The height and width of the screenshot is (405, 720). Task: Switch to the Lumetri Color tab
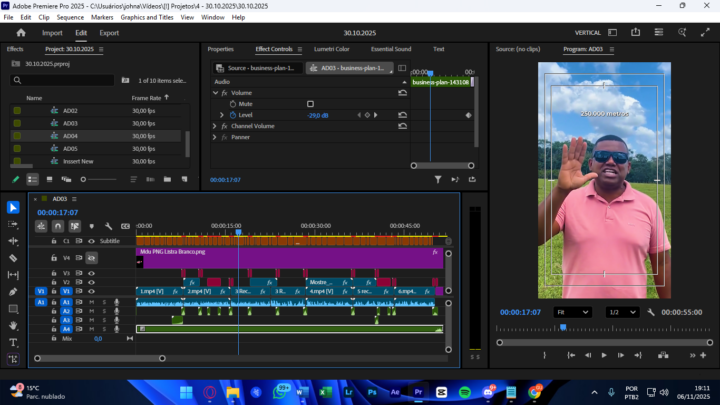point(331,48)
